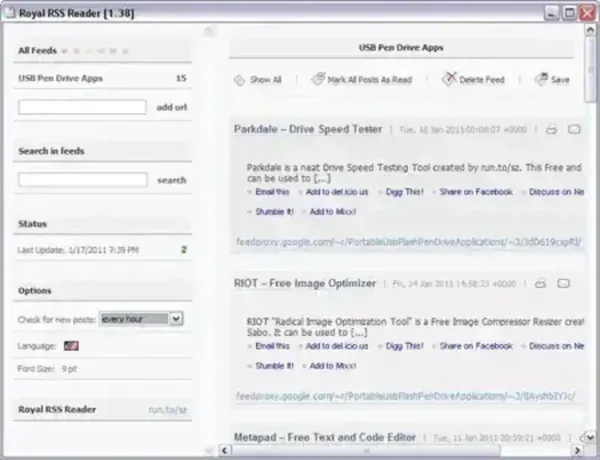Open the RIOT feedproxy.google.com link

tap(406, 396)
